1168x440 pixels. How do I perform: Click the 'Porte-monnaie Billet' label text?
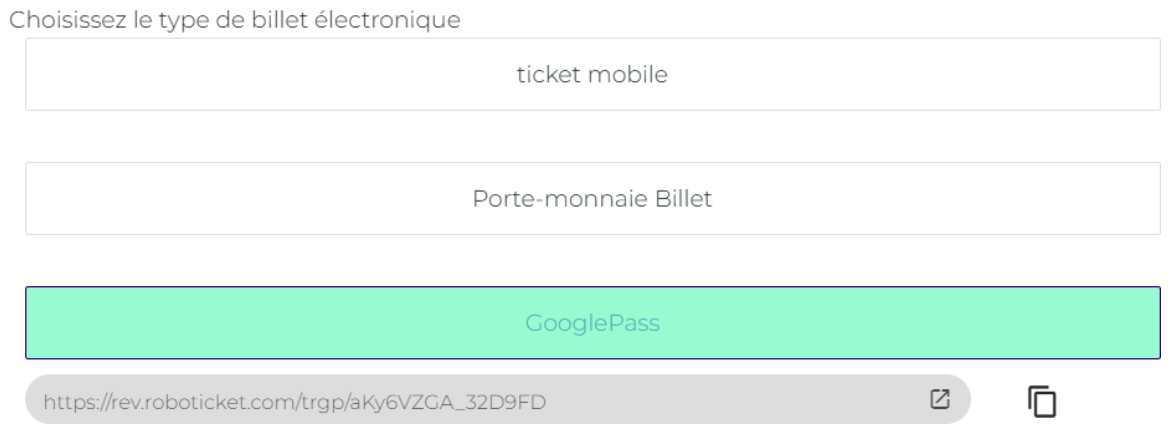592,199
